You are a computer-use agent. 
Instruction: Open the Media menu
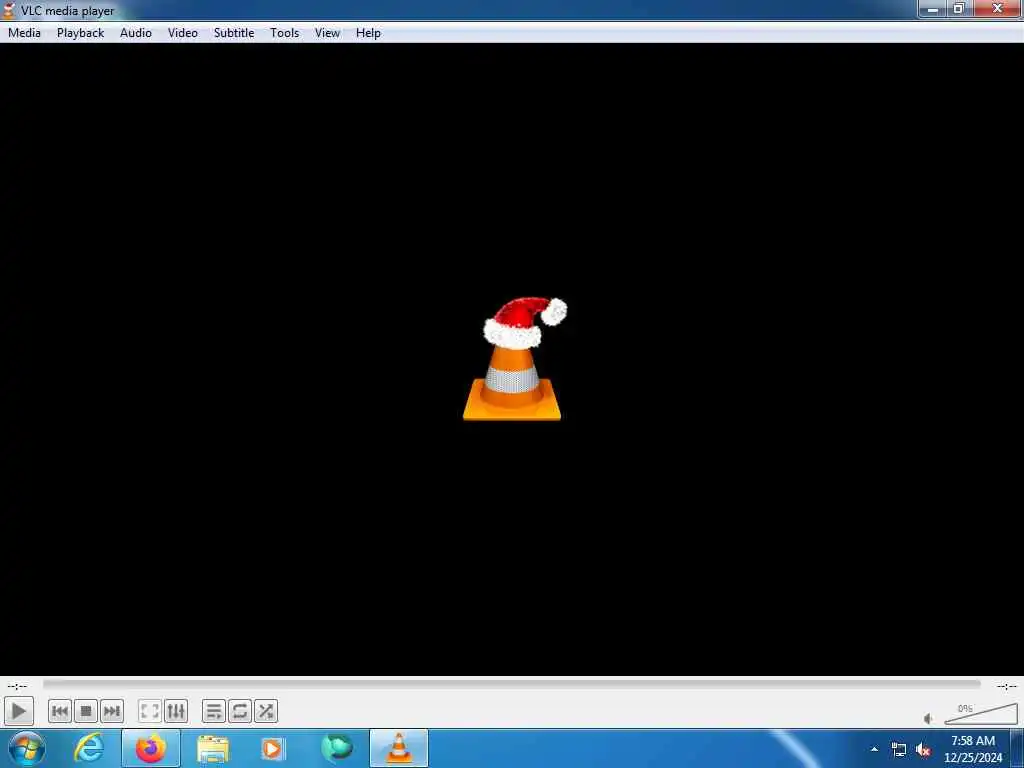[24, 33]
